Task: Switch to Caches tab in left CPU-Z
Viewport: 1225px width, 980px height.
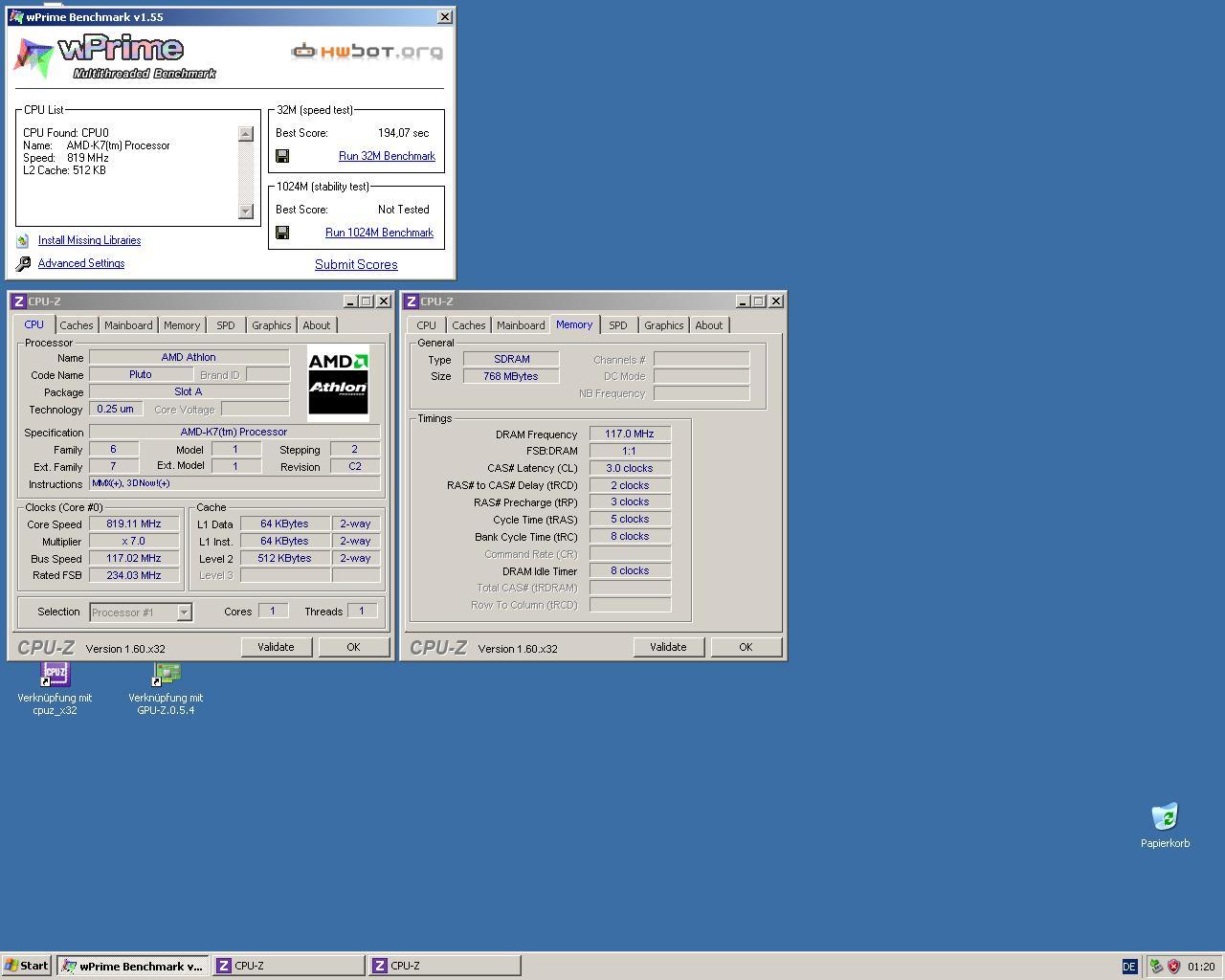Action: pos(77,325)
